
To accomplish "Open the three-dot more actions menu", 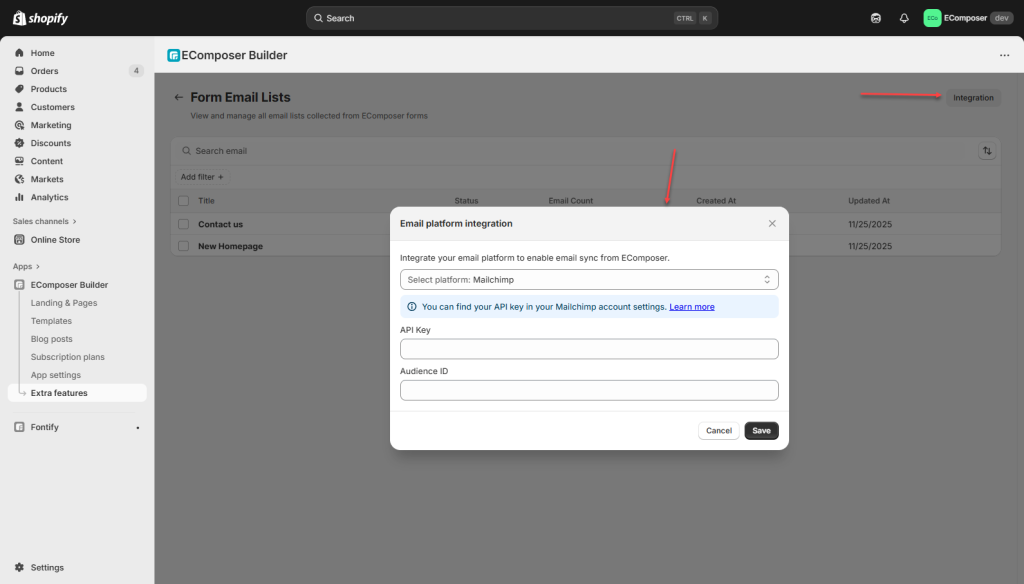I will [x=1004, y=56].
